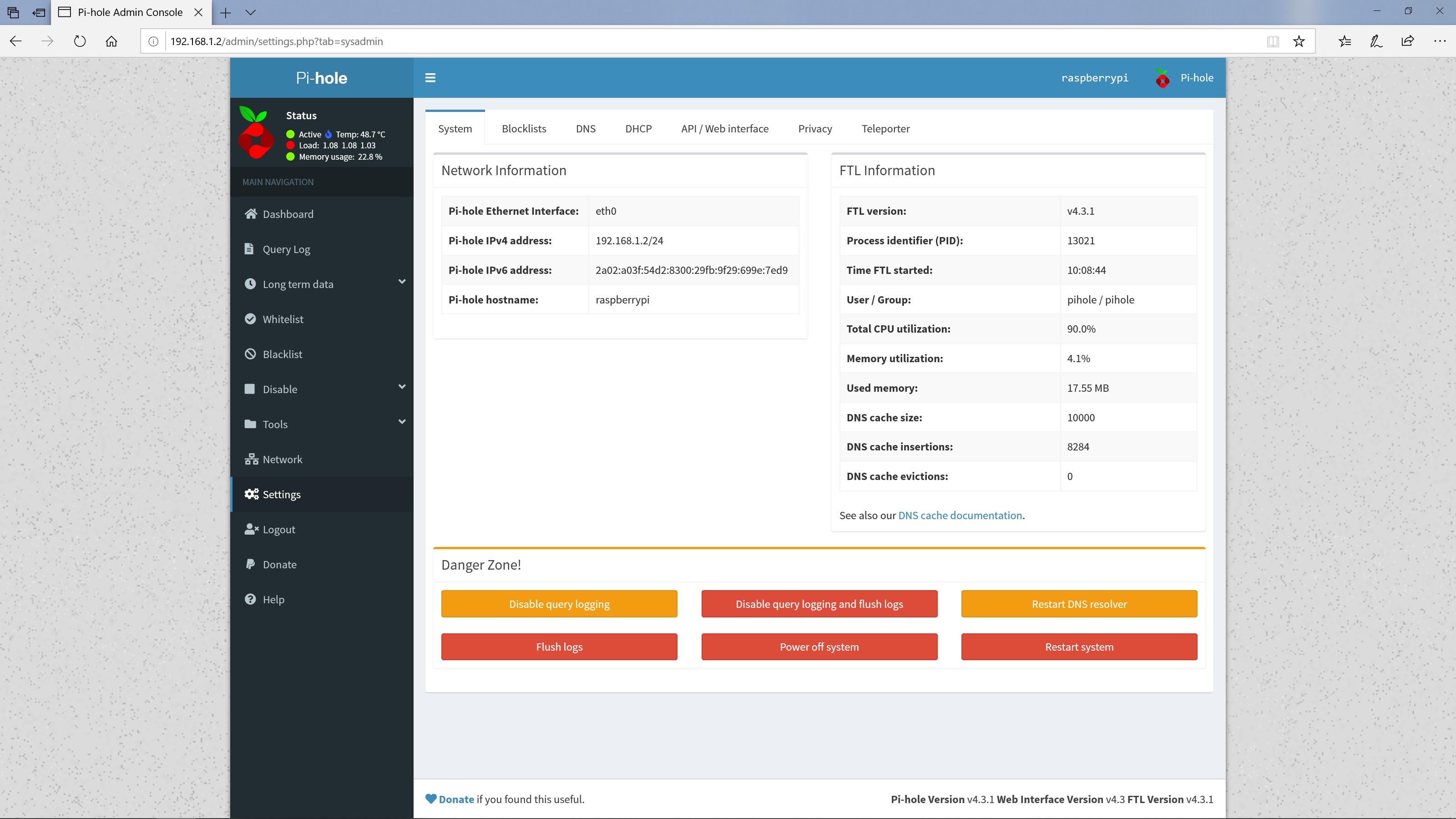The height and width of the screenshot is (819, 1456).
Task: Click the browser home icon
Action: tap(111, 41)
